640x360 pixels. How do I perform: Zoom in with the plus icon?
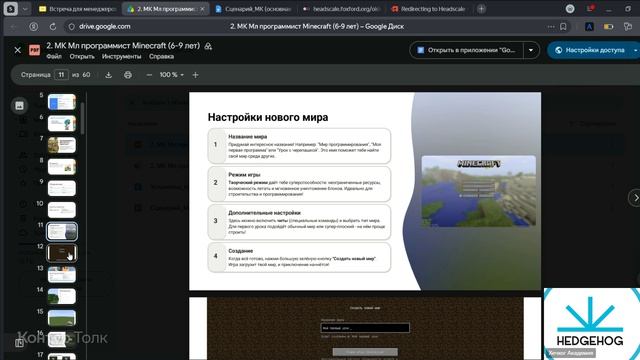(196, 75)
